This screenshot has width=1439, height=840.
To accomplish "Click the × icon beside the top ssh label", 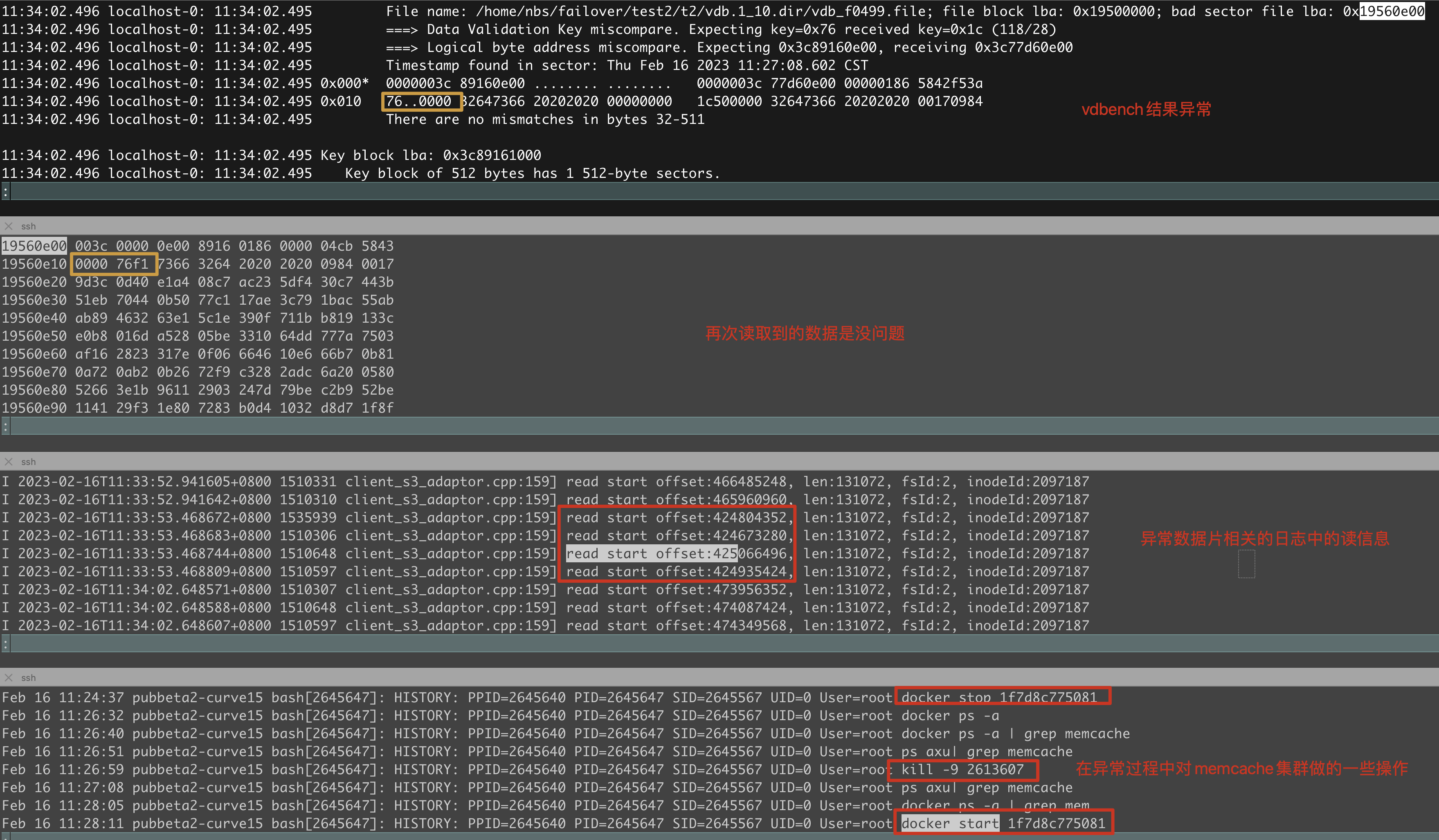I will pyautogui.click(x=9, y=226).
